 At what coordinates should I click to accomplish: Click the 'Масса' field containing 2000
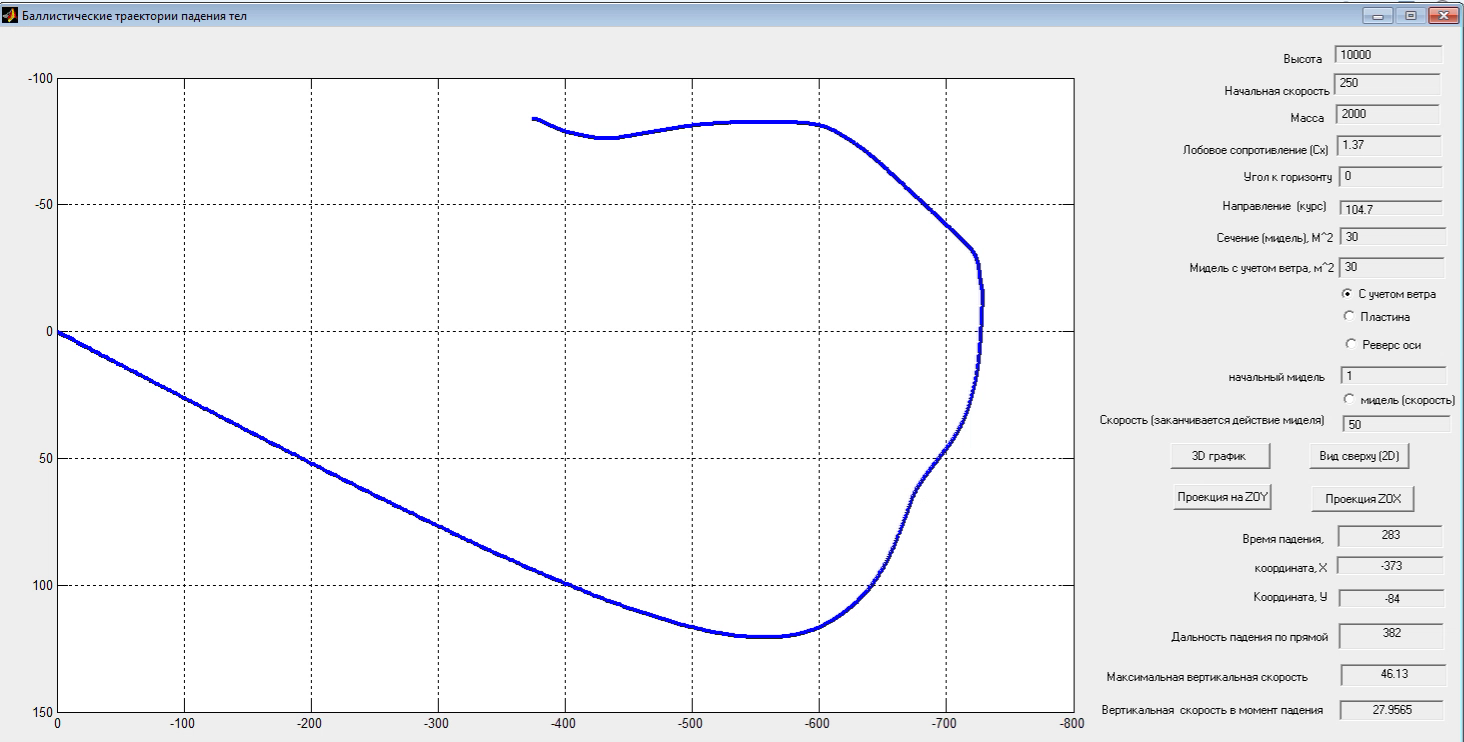coord(1387,115)
